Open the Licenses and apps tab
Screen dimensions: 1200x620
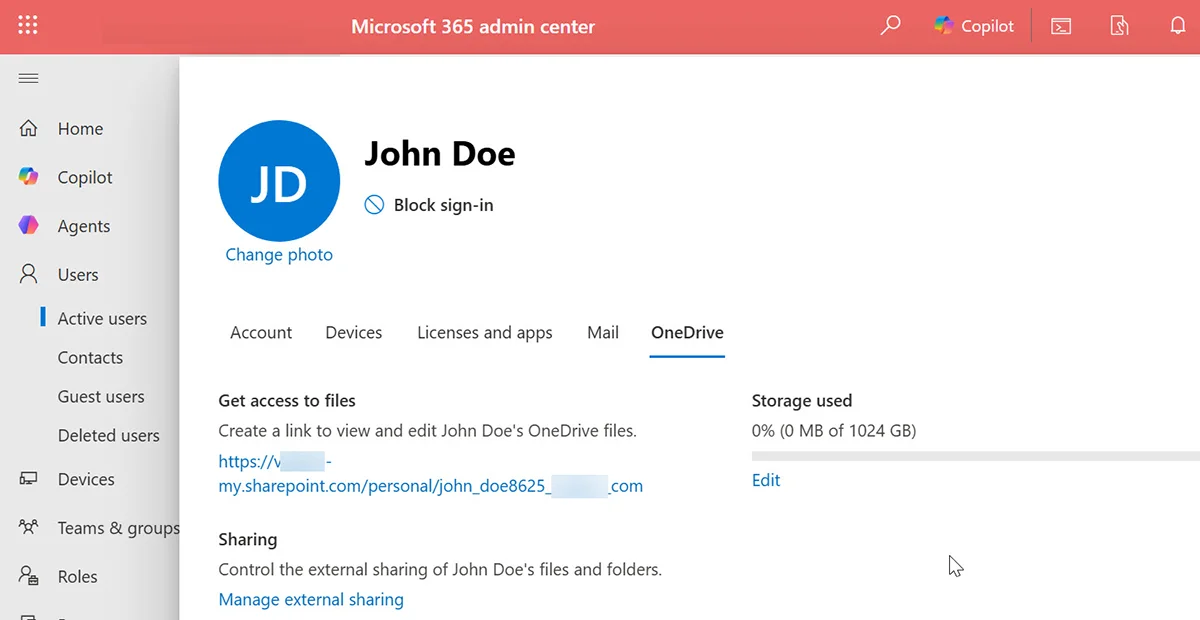[484, 332]
